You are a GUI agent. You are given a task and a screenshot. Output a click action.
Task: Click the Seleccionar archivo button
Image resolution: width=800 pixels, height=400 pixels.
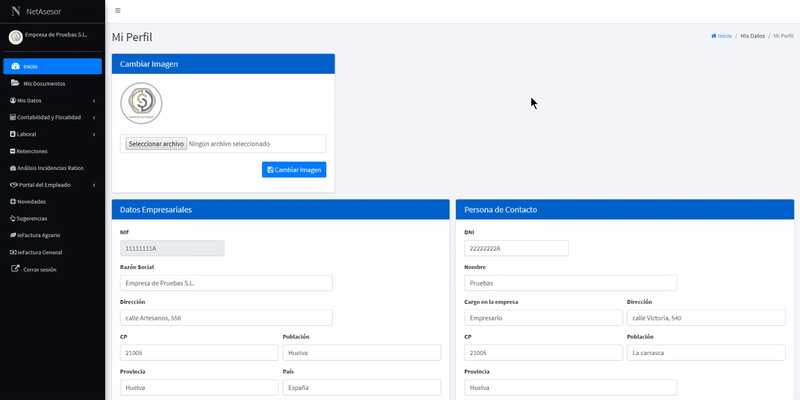[156, 143]
